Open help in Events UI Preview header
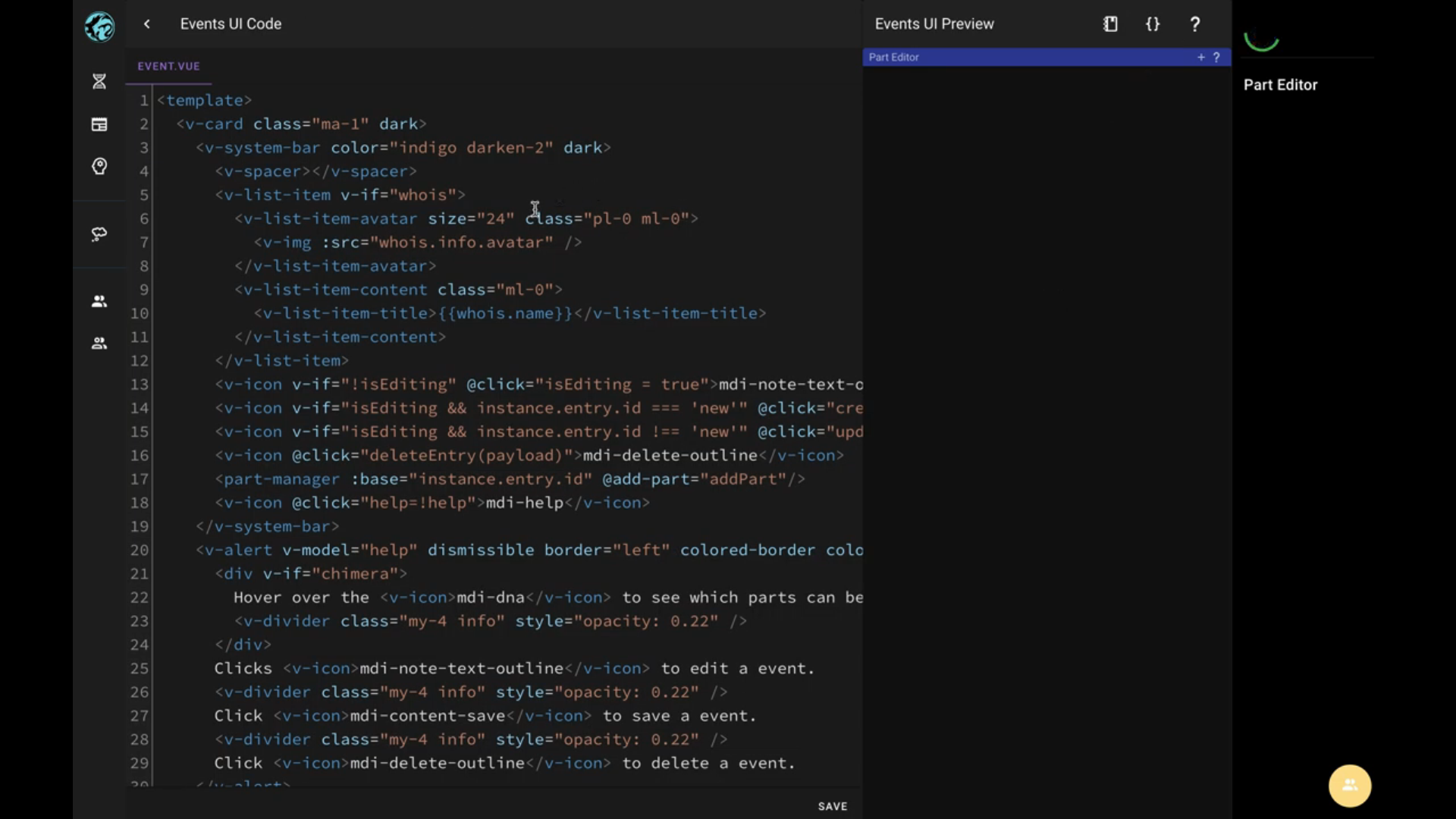 pos(1195,24)
